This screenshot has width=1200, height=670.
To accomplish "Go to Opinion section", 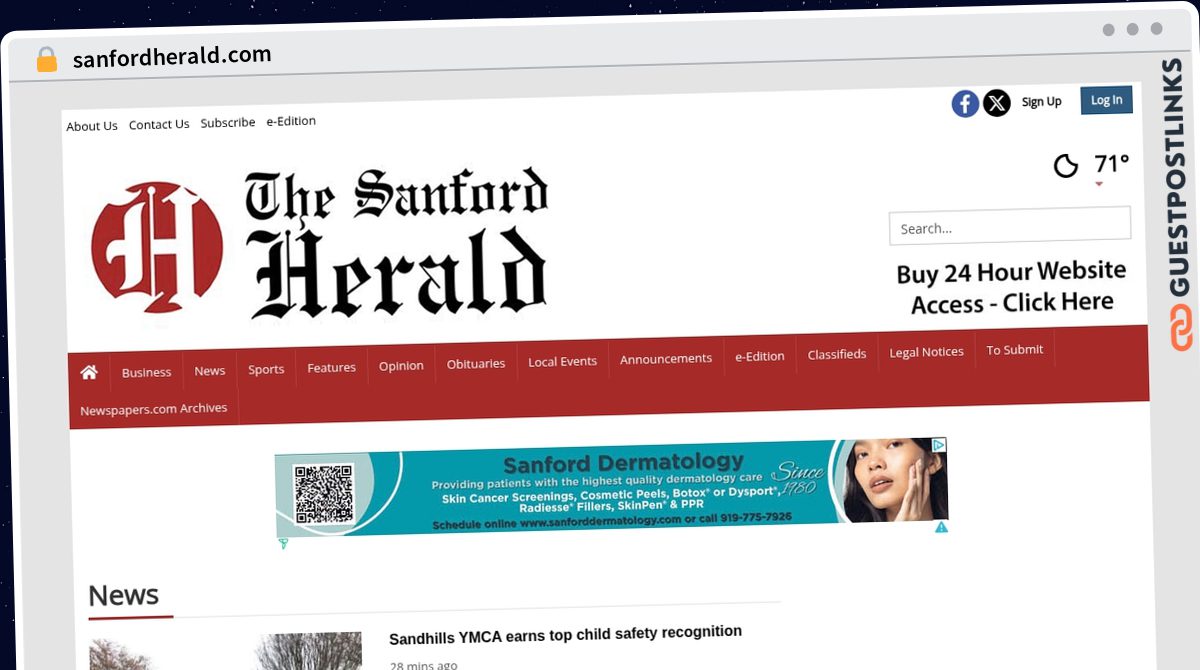I will coord(401,365).
